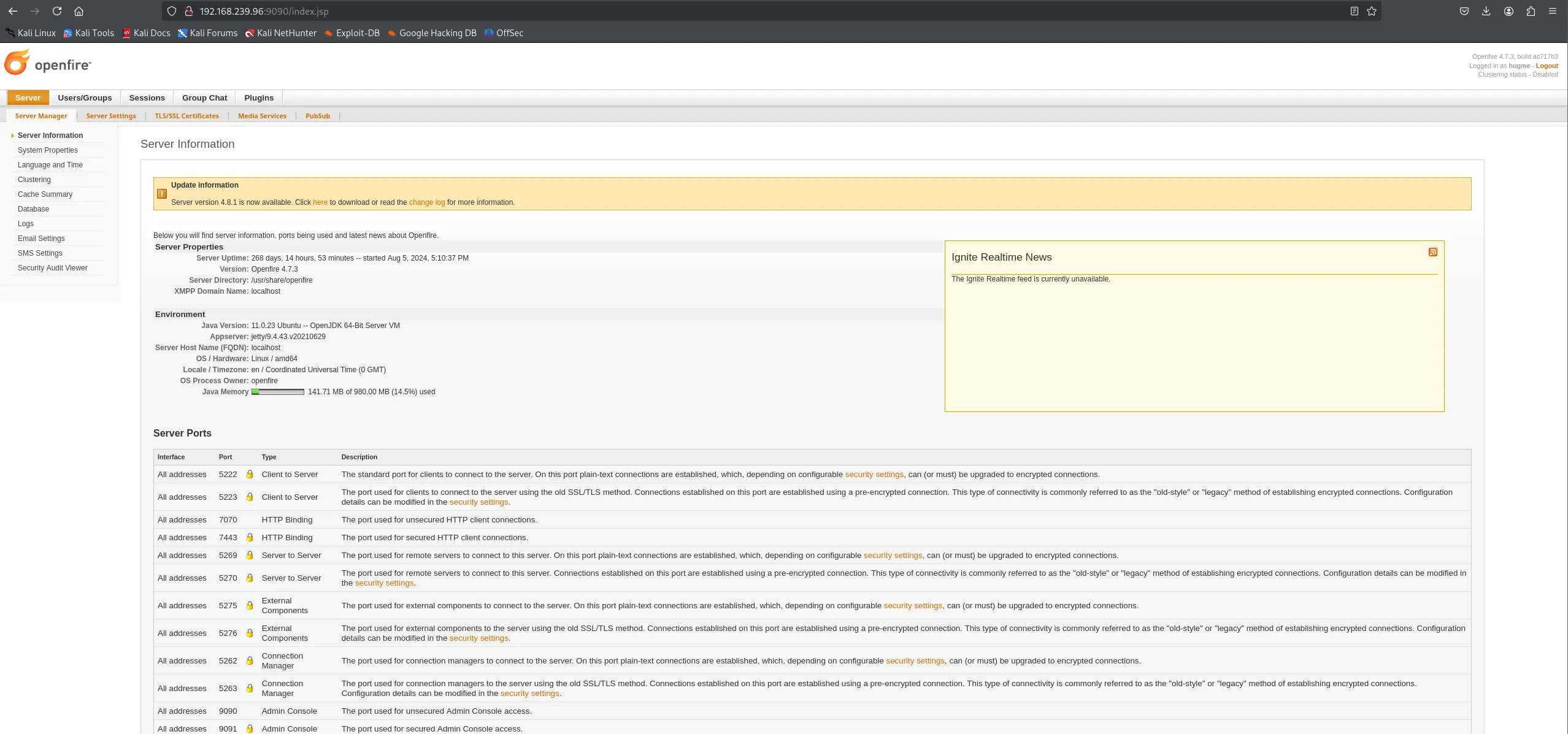The width and height of the screenshot is (1568, 734).
Task: Open the change log link
Action: (427, 202)
